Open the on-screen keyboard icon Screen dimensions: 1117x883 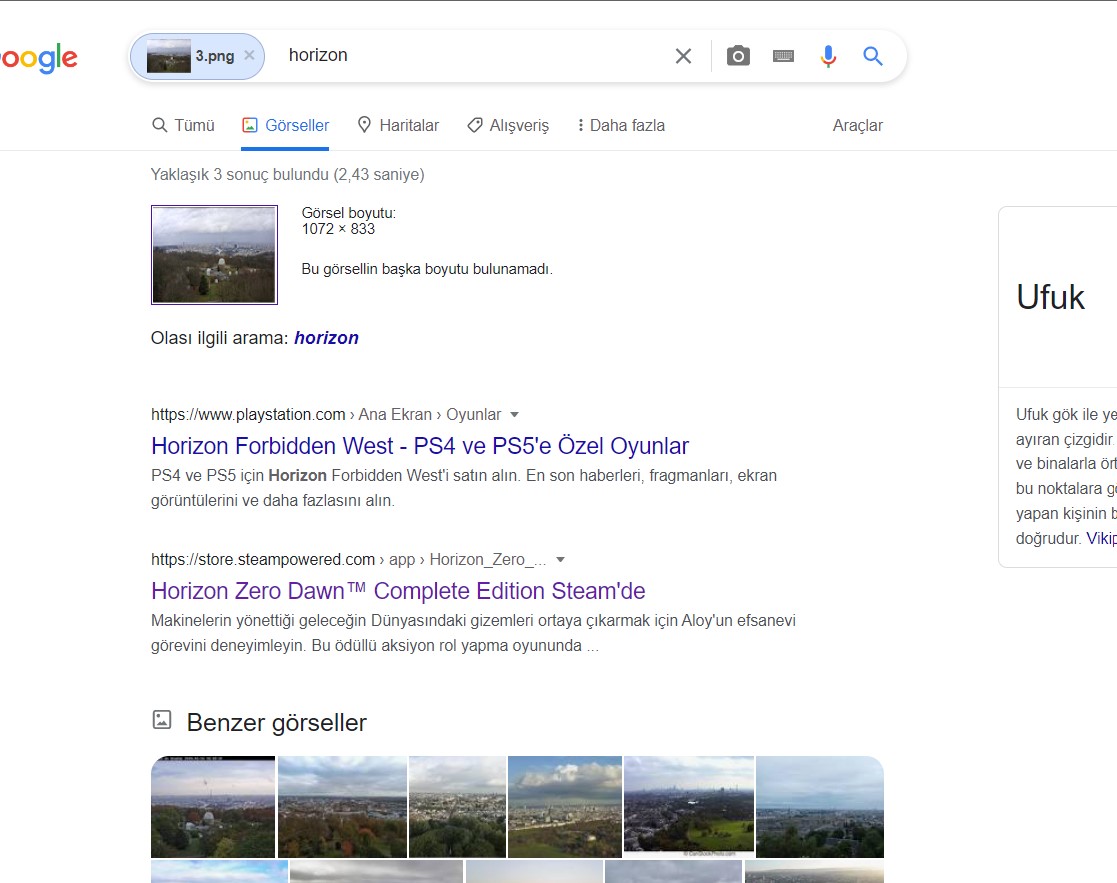(x=784, y=56)
